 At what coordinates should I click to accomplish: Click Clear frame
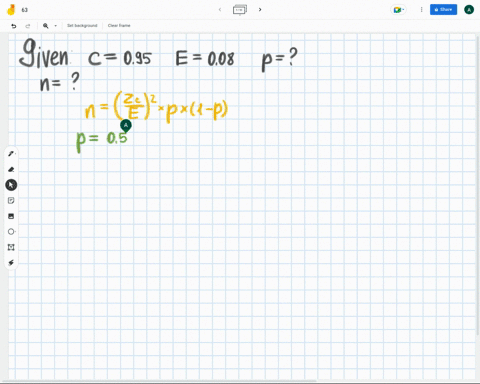click(119, 26)
